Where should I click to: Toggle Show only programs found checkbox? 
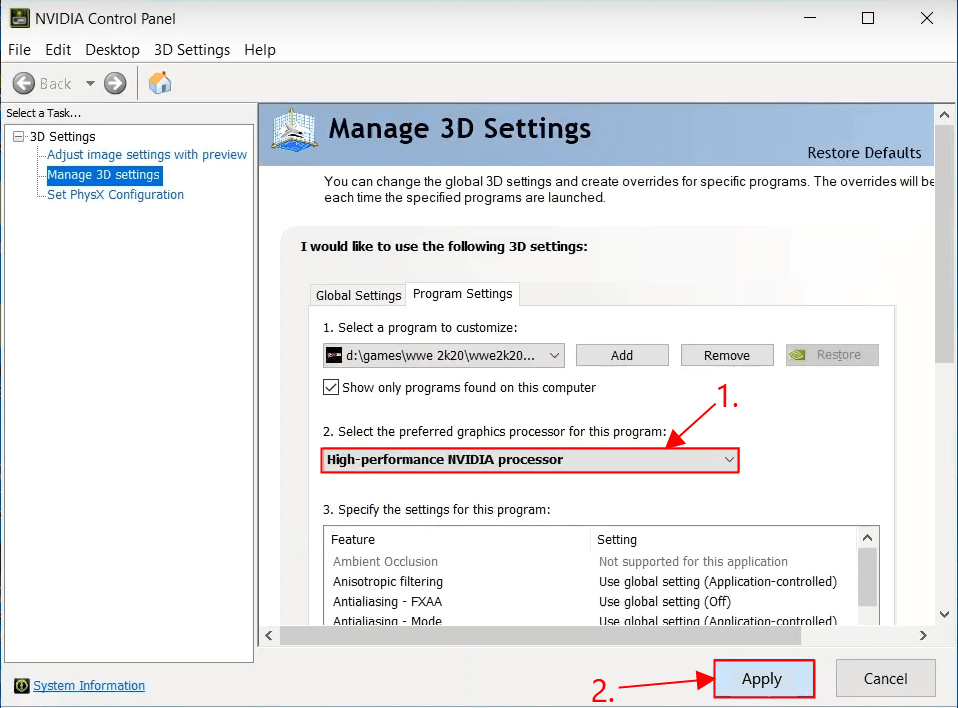tap(331, 387)
